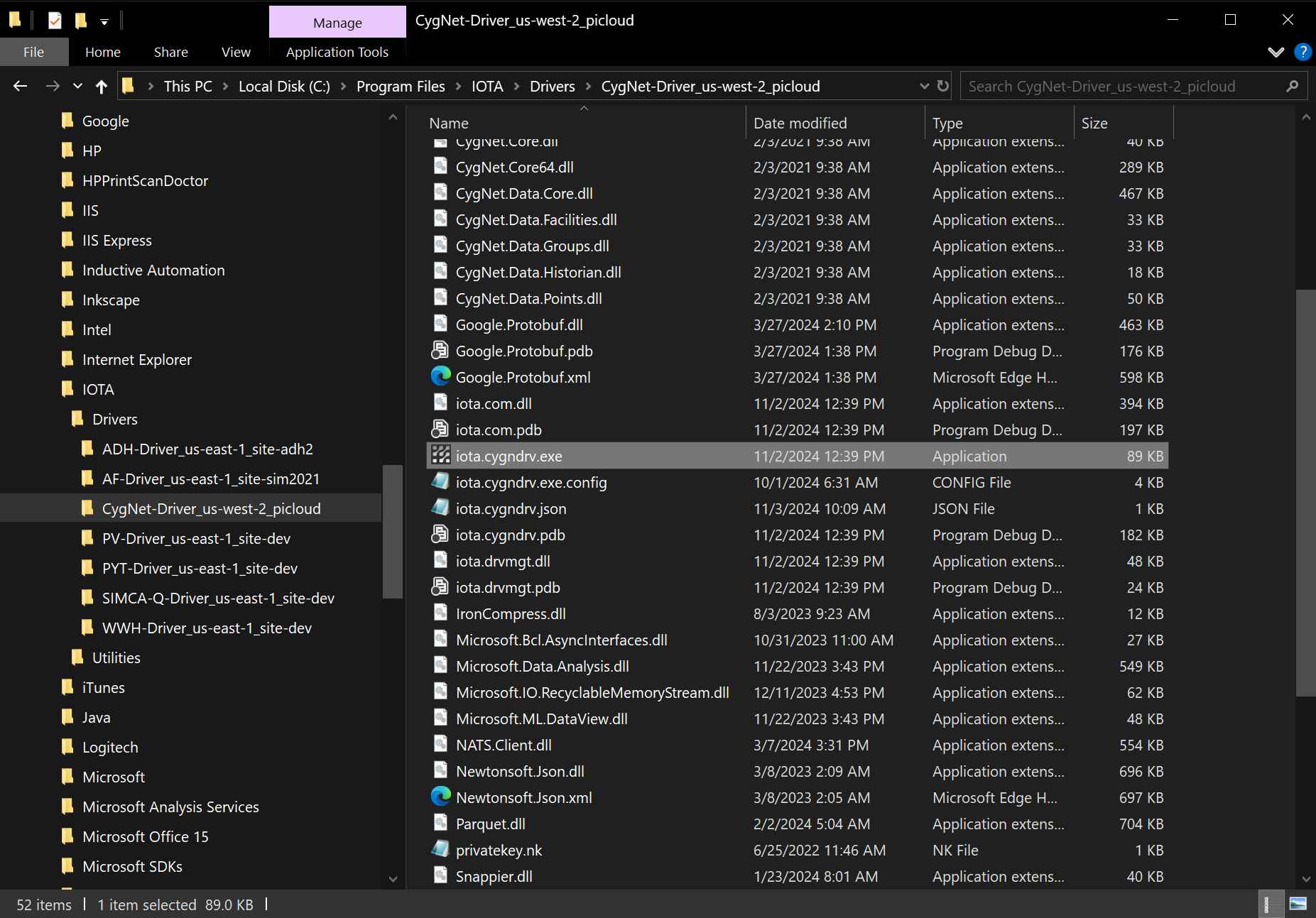The height and width of the screenshot is (918, 1316).
Task: Expand chevron after Program Files breadcrumb
Action: coord(458,86)
